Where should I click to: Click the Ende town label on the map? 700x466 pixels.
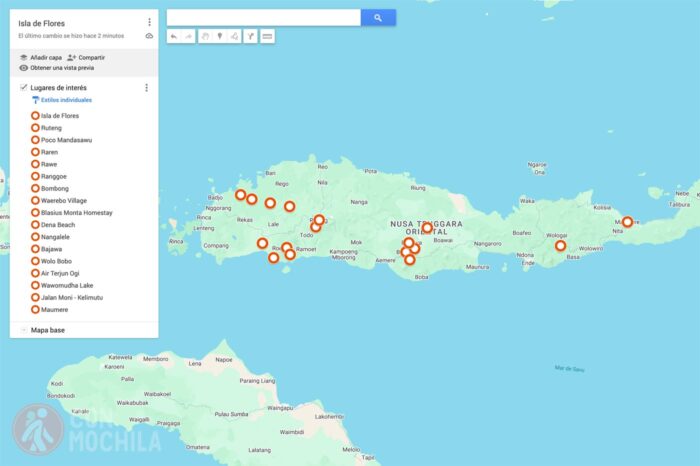tap(528, 263)
